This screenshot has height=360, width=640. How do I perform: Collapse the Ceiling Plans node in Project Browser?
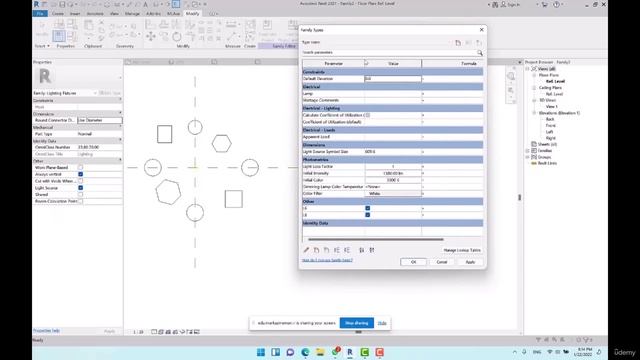coord(534,88)
